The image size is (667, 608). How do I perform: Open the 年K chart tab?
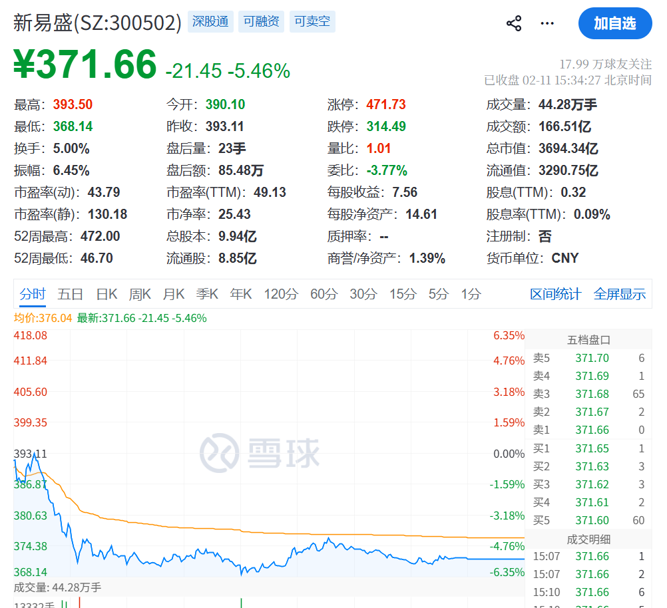(241, 294)
